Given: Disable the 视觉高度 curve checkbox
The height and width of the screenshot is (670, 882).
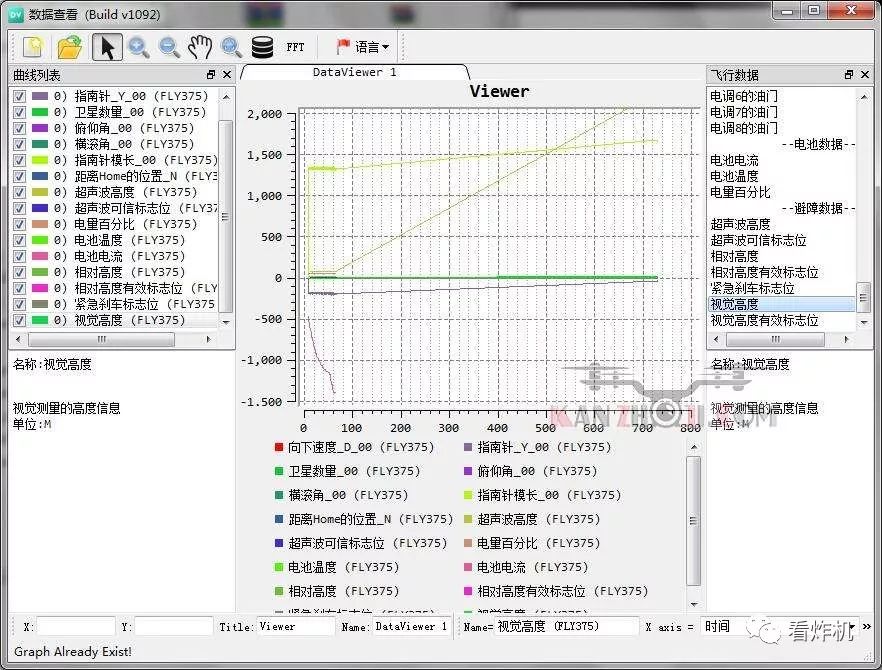Looking at the screenshot, I should [20, 320].
